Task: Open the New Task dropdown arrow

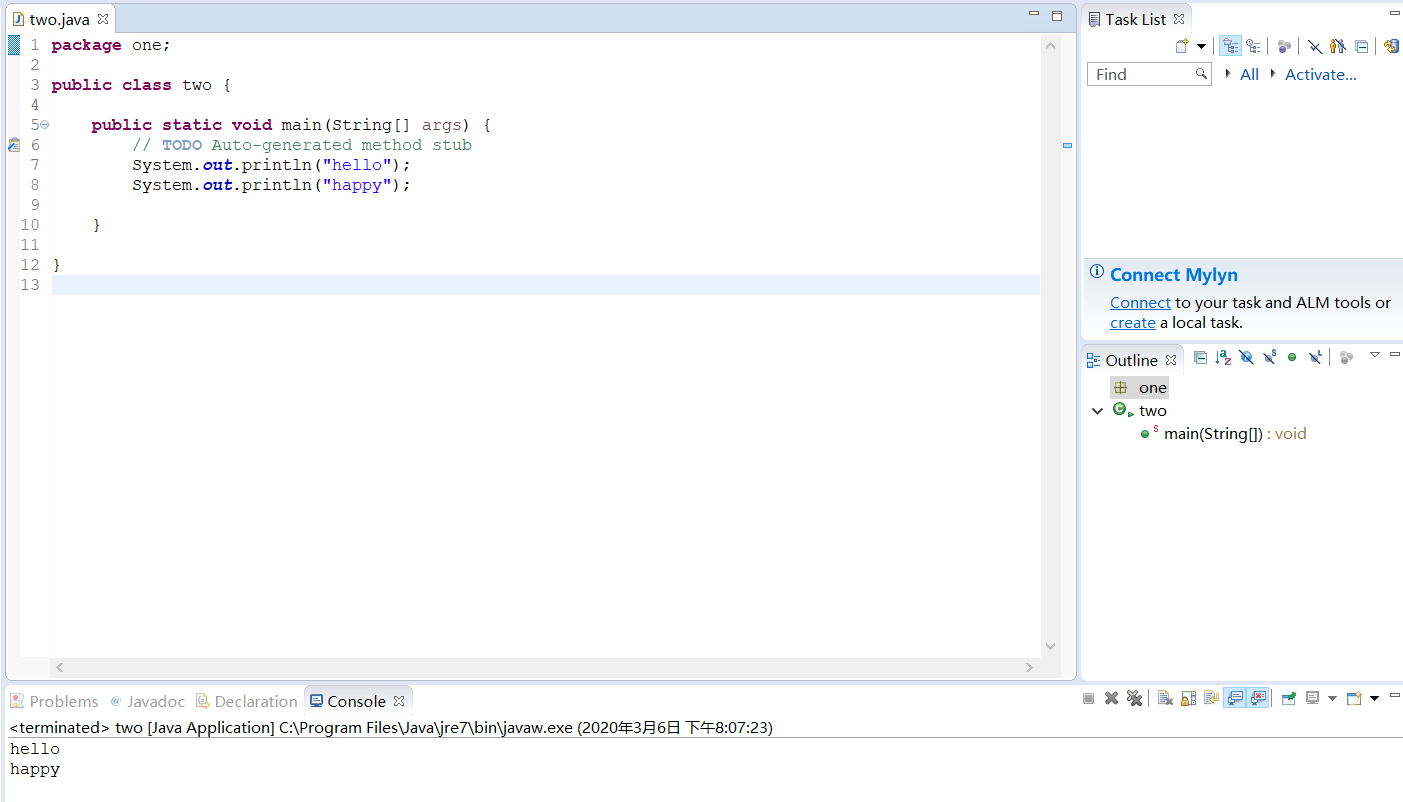Action: 1201,46
